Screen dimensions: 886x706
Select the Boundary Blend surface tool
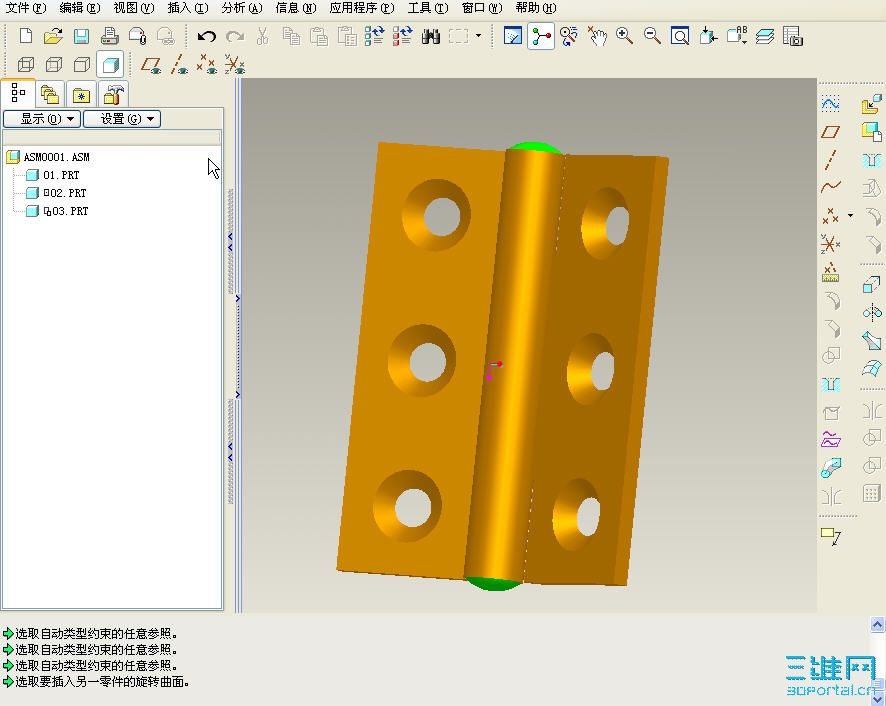click(x=872, y=369)
